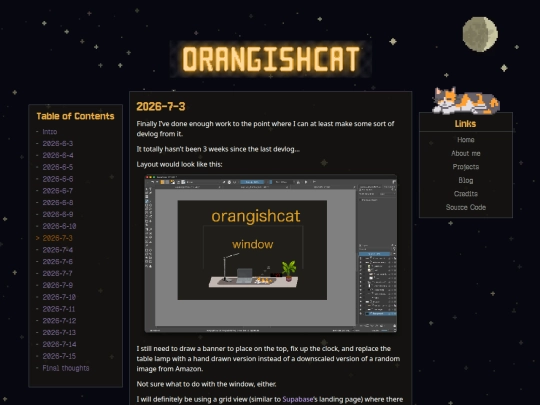Image resolution: width=540 pixels, height=405 pixels.
Task: Jump to the 2026-7-6 entry
Action: (x=58, y=262)
